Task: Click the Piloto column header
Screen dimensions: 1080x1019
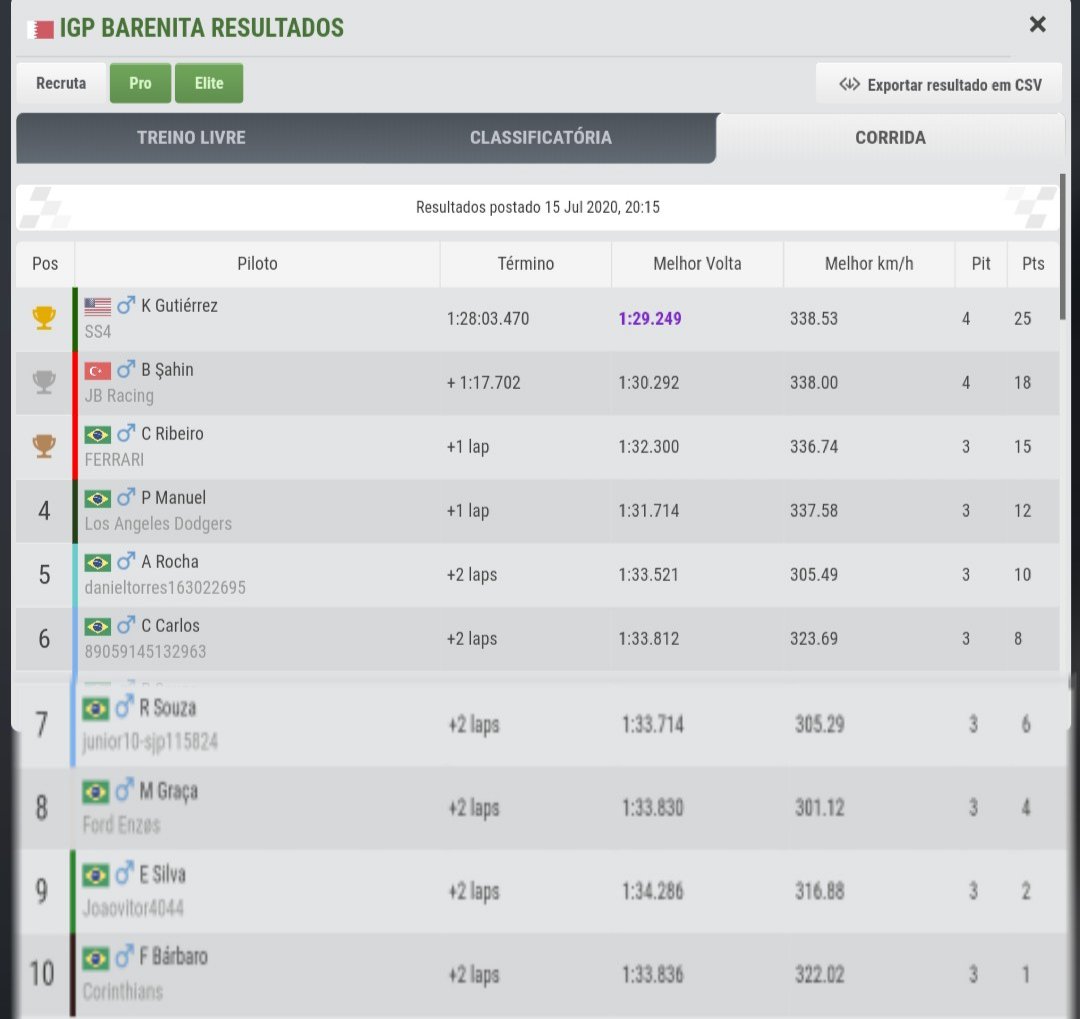Action: click(x=257, y=264)
